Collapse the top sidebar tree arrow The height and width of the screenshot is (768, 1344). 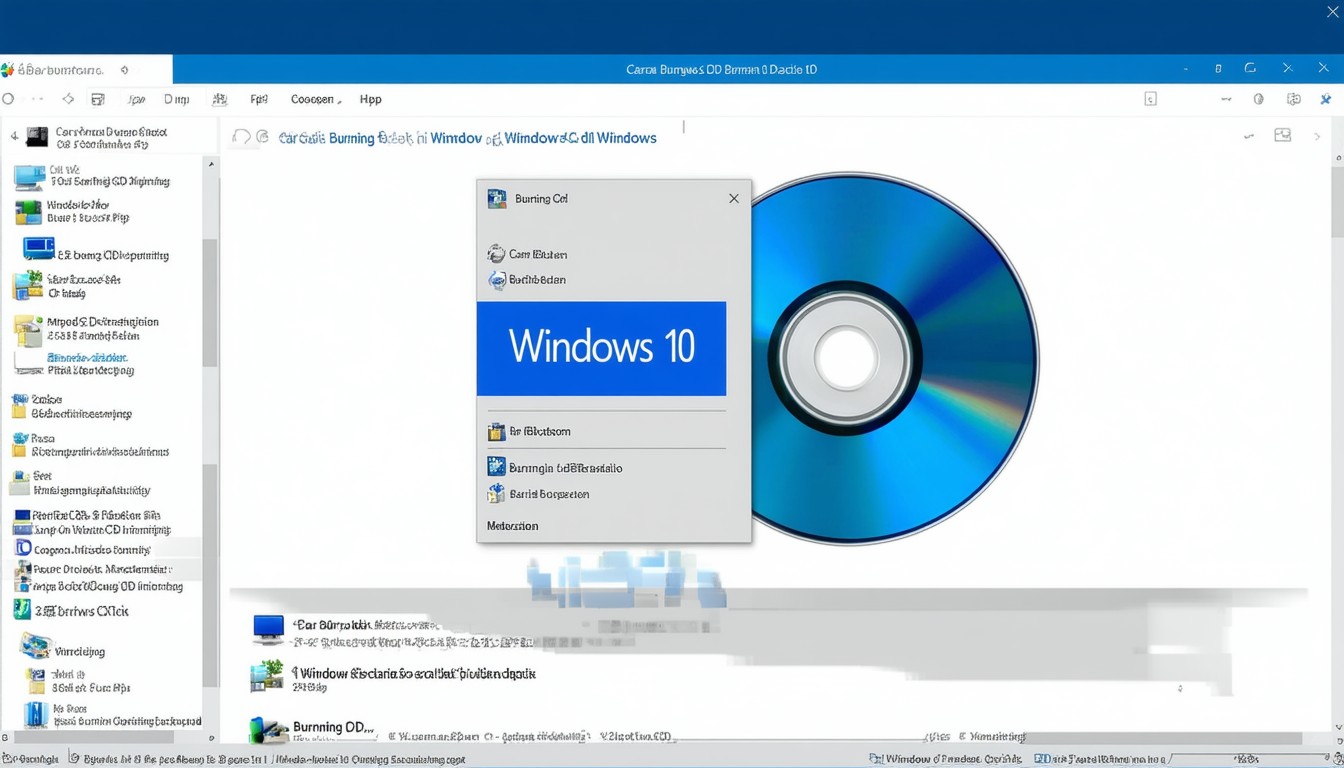[14, 136]
